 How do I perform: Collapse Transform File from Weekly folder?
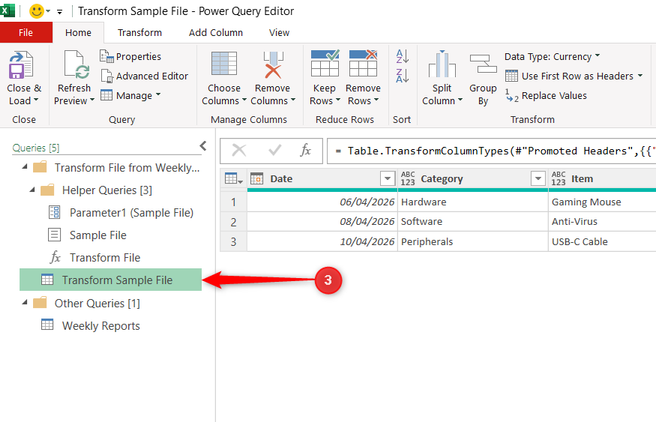[25, 167]
